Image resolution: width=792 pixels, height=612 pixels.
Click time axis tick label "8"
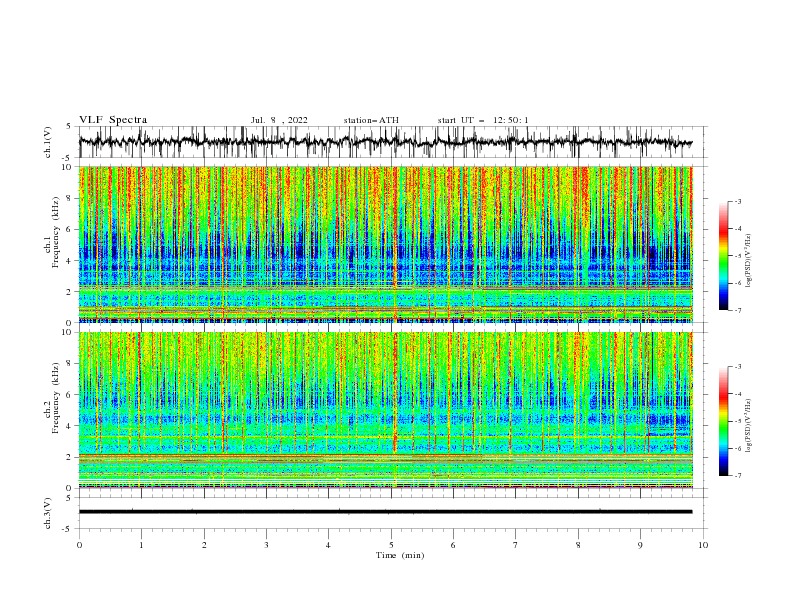578,545
